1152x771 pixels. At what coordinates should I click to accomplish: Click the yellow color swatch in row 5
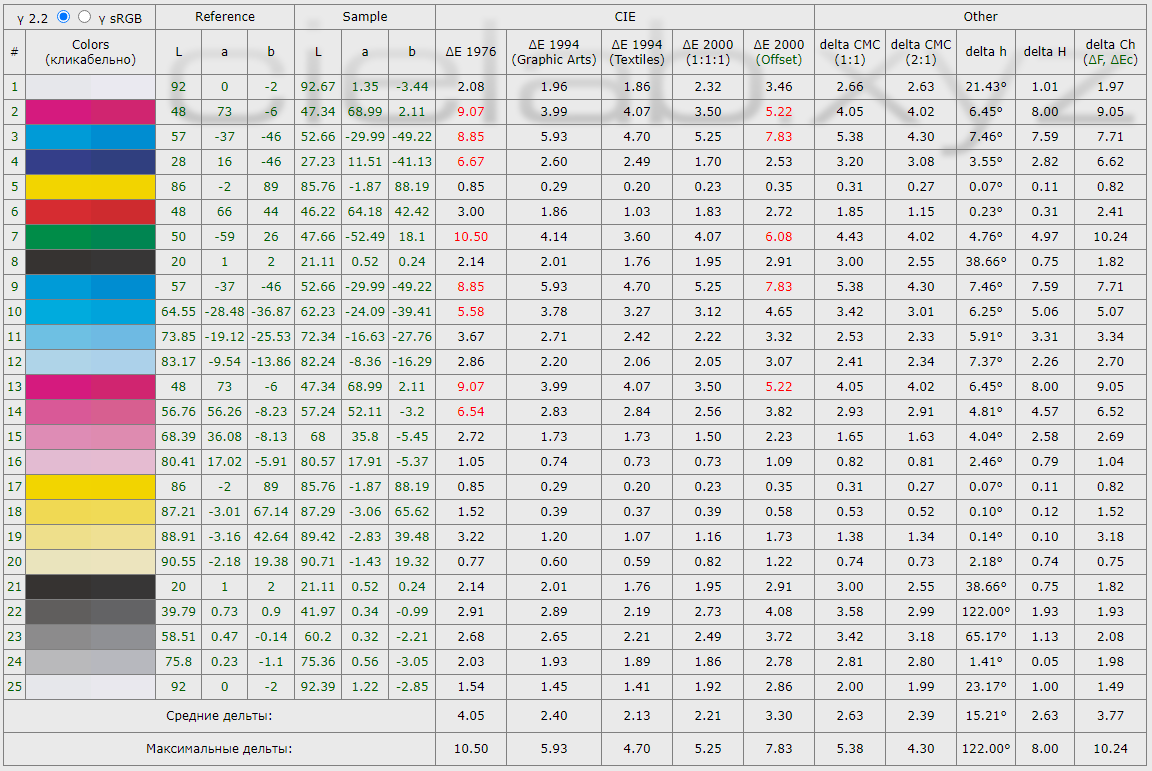coord(90,187)
